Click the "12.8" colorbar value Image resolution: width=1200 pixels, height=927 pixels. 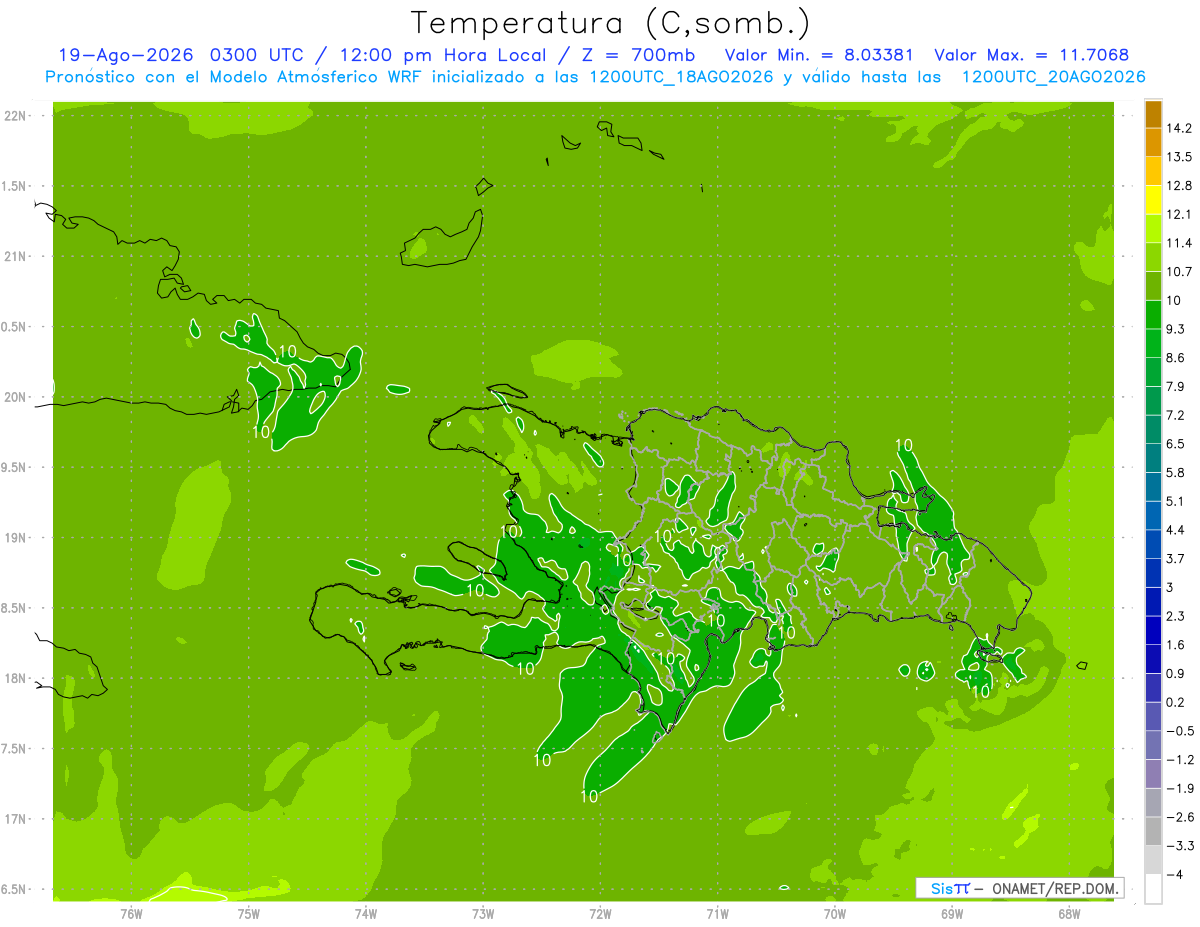pos(1179,185)
